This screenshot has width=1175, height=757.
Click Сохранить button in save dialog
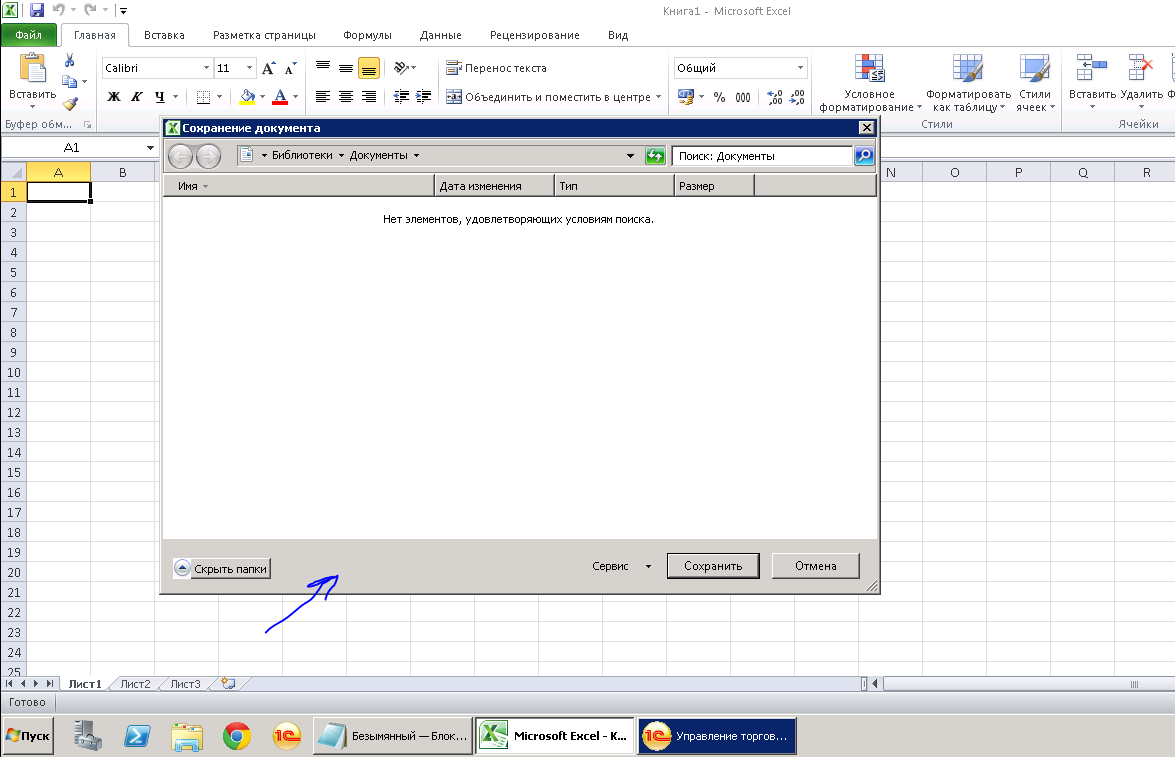pos(713,566)
